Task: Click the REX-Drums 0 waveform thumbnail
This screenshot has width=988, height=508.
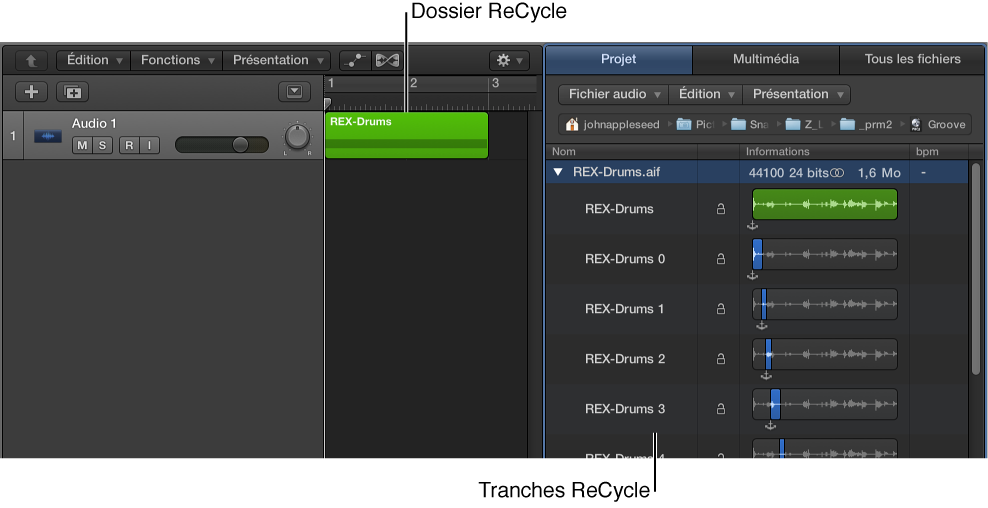Action: 825,254
